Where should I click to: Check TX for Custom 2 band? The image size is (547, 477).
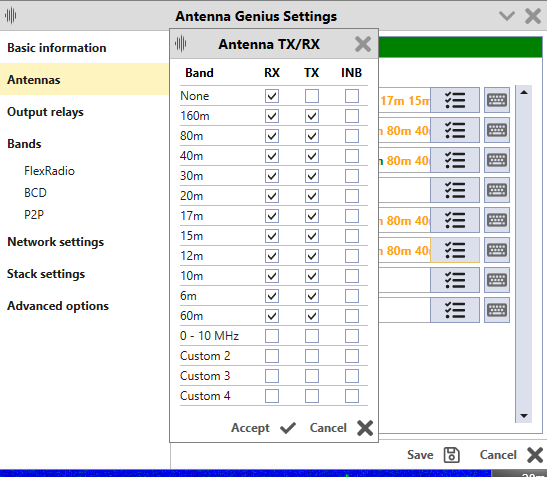pos(312,356)
